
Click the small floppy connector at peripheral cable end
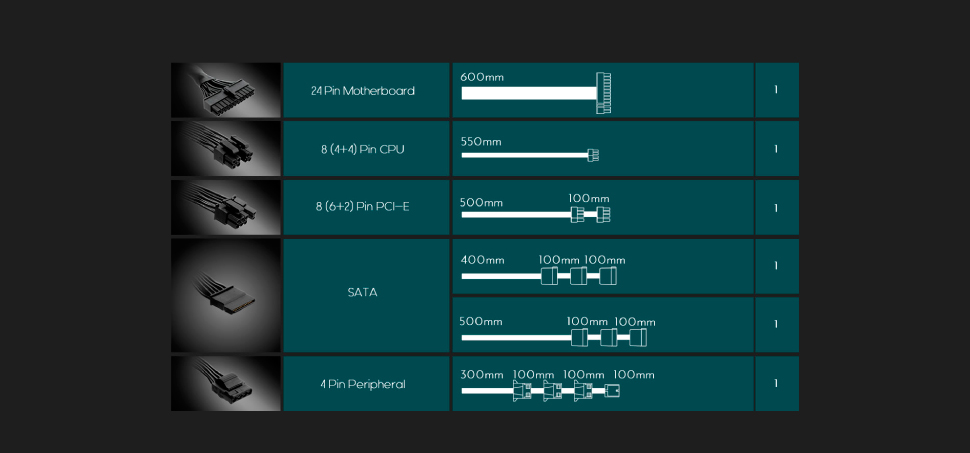tap(613, 390)
